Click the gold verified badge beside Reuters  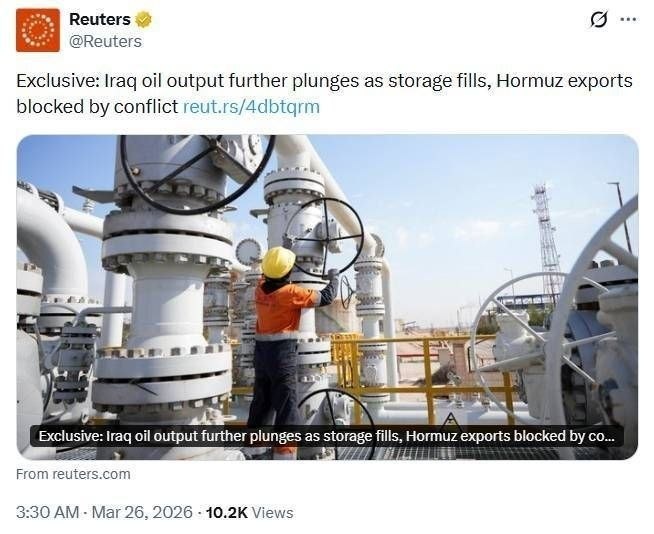(x=143, y=20)
